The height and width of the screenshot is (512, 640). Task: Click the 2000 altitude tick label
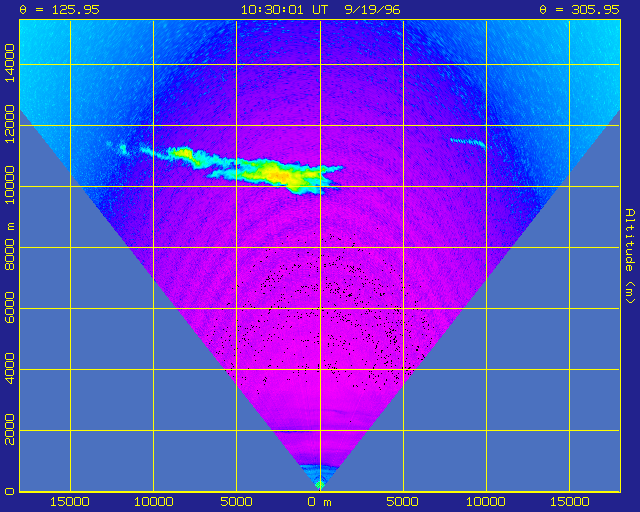[9, 430]
